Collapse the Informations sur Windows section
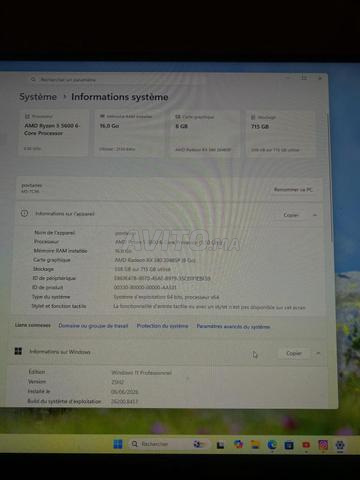Screen dimensions: 360x480 click(x=318, y=353)
